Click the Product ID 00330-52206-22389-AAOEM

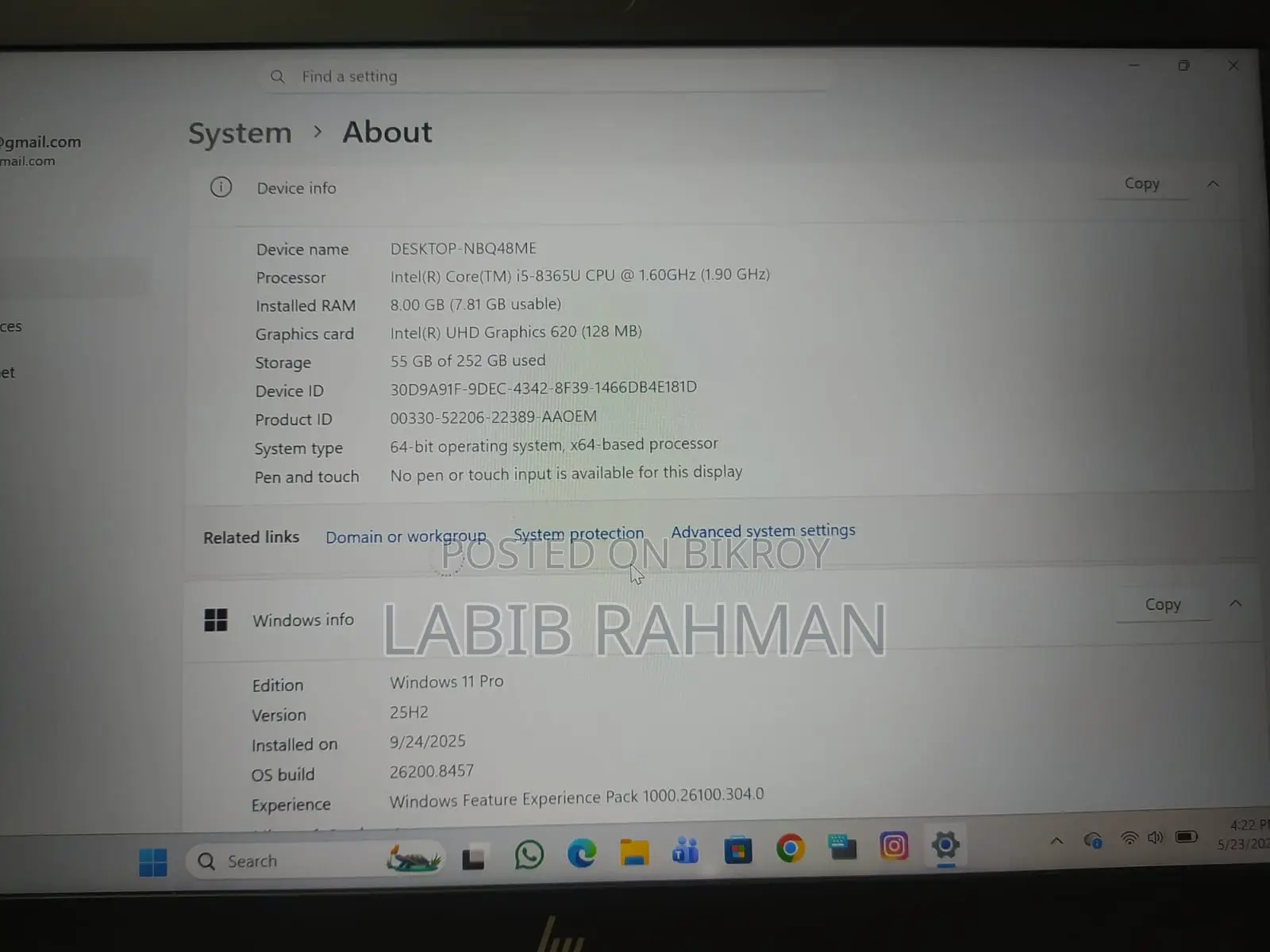pos(493,416)
